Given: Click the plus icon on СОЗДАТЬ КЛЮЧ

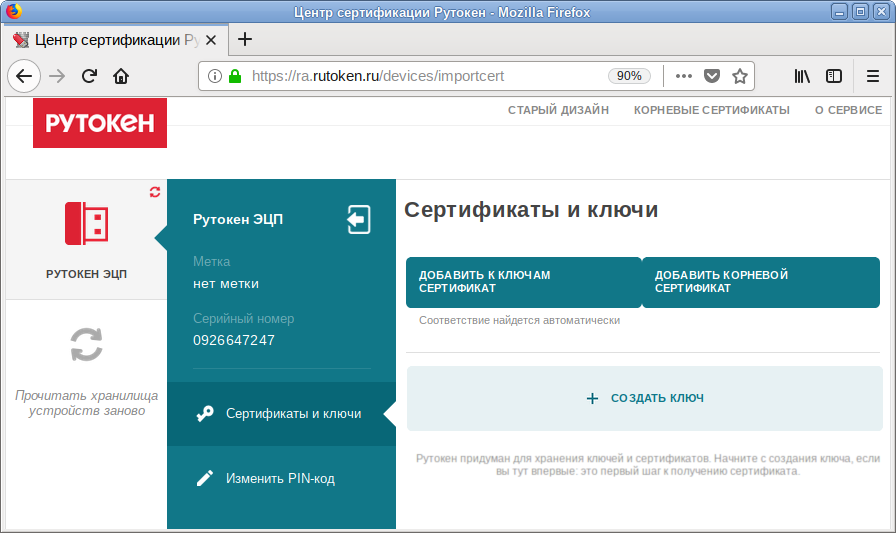Looking at the screenshot, I should [593, 398].
